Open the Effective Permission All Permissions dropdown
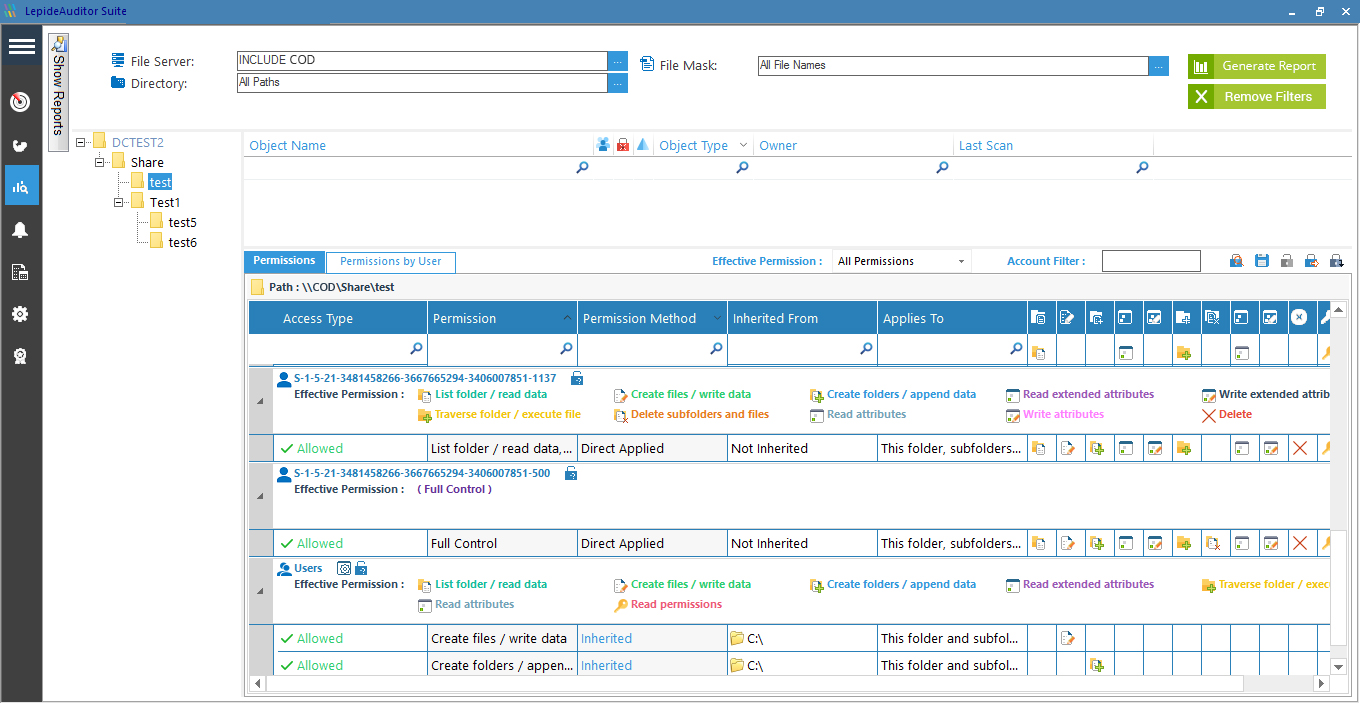1360x728 pixels. [x=902, y=261]
